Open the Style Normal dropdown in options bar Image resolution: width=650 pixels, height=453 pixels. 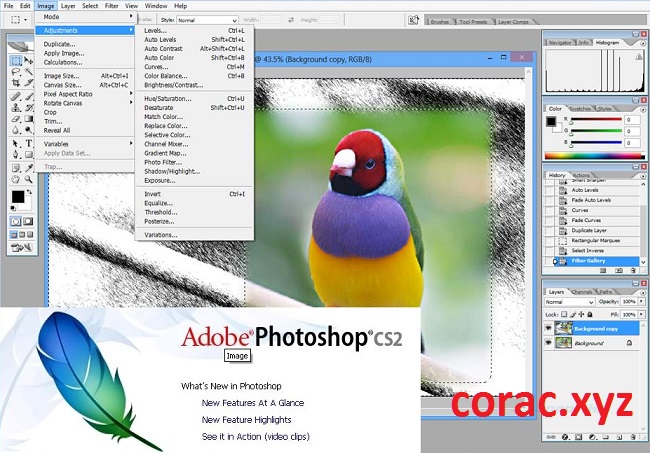tap(208, 20)
